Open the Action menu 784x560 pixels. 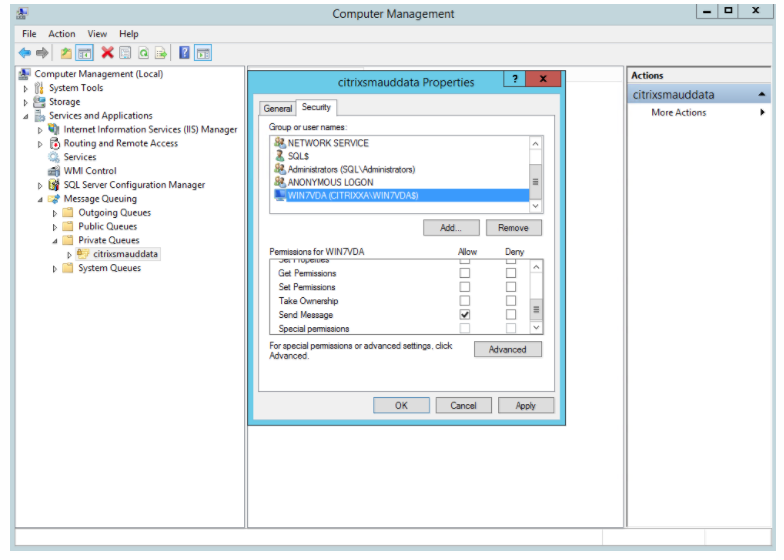(61, 34)
